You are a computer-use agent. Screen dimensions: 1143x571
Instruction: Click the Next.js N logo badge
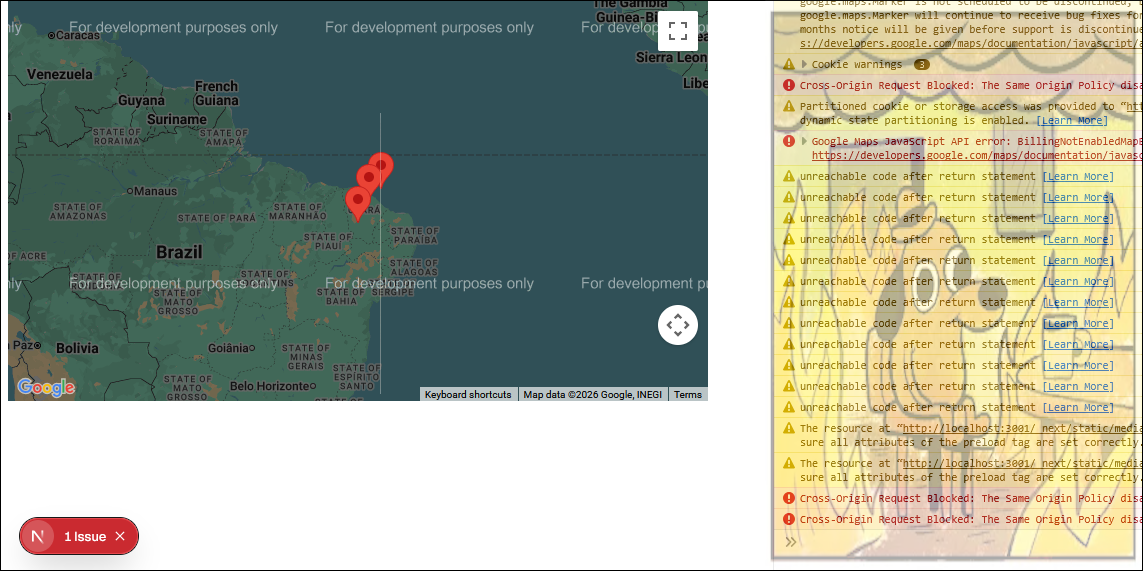[38, 536]
